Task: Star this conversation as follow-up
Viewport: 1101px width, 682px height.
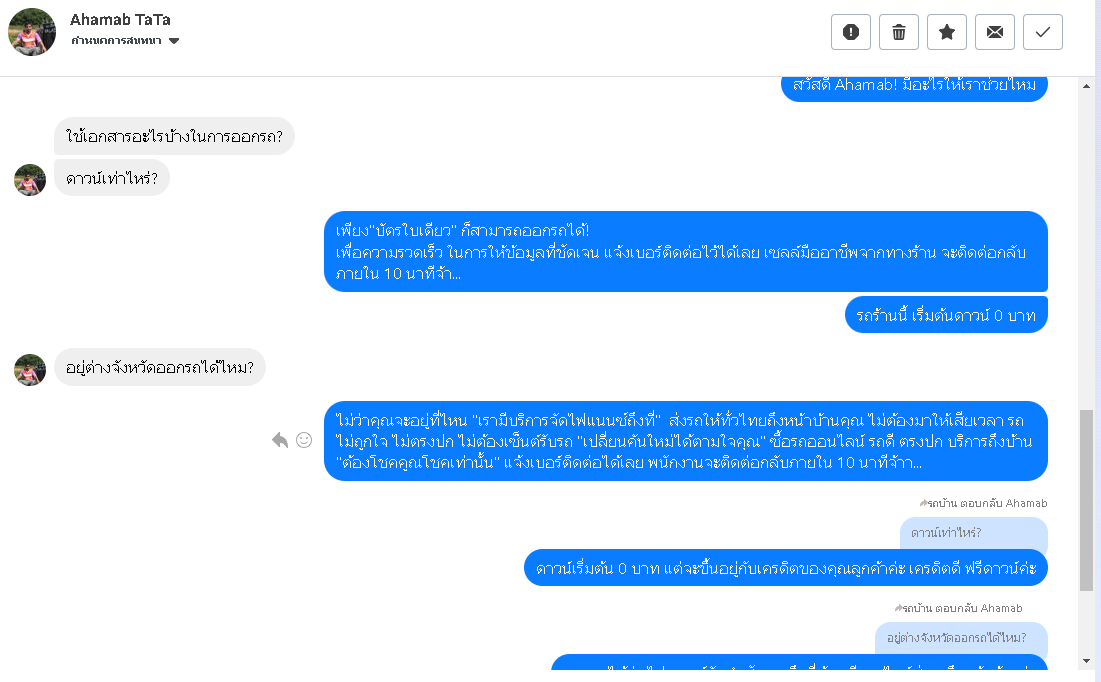Action: 947,32
